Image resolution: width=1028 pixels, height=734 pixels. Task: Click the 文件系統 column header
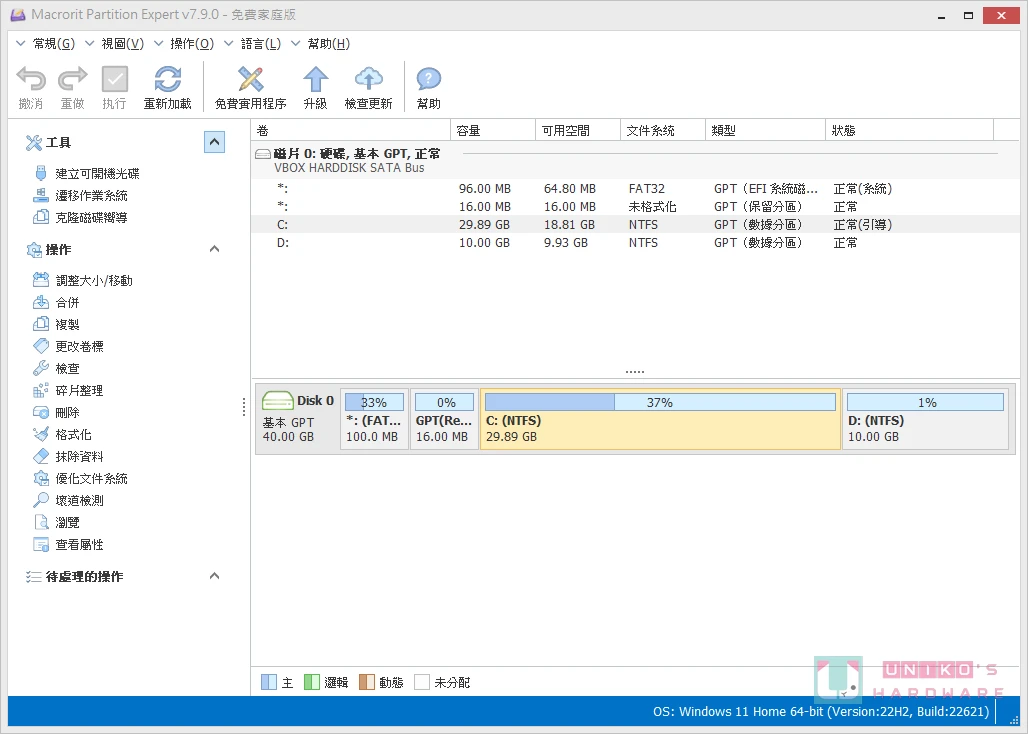[x=663, y=130]
